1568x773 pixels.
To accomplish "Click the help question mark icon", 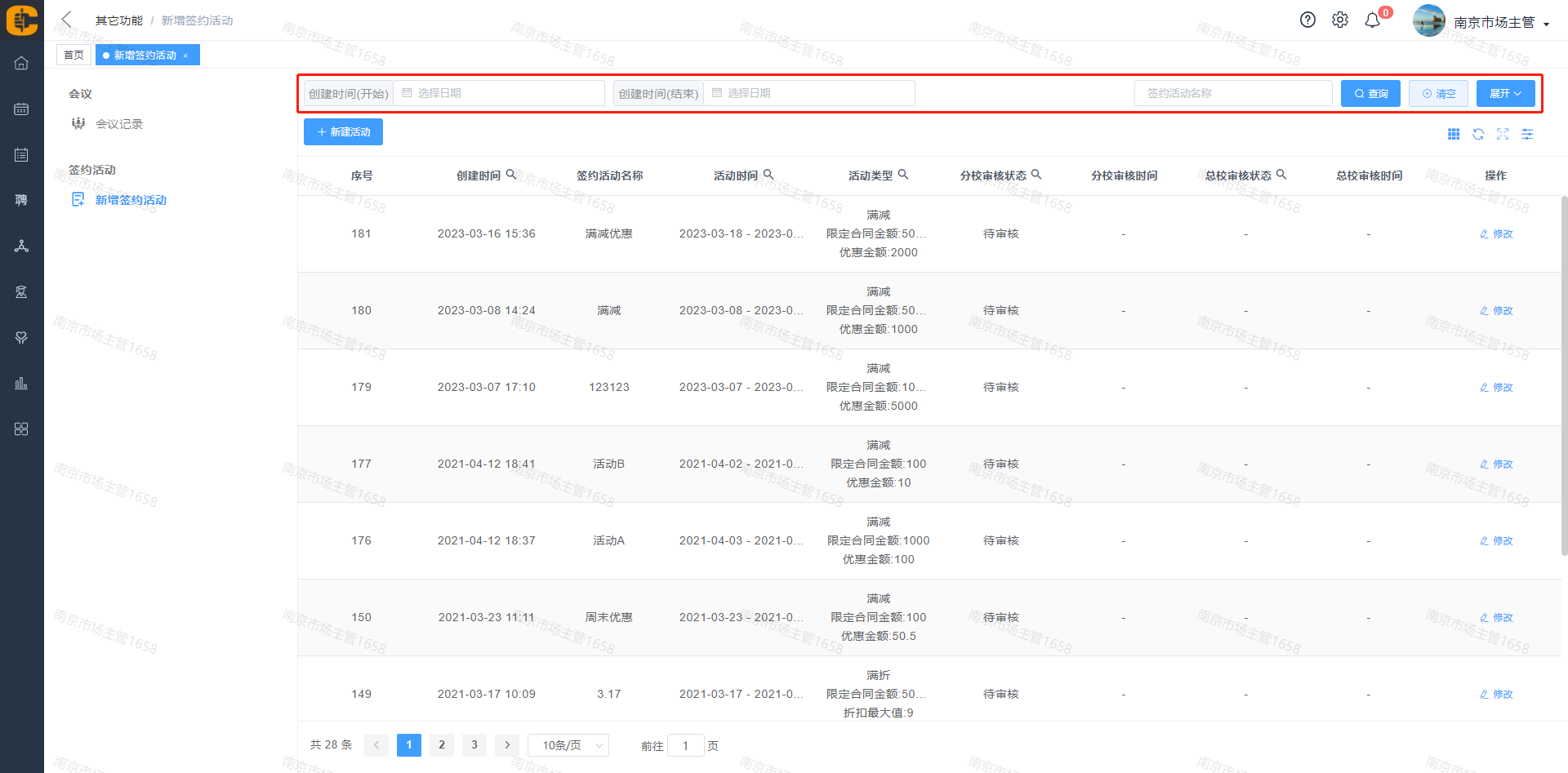I will pyautogui.click(x=1307, y=20).
